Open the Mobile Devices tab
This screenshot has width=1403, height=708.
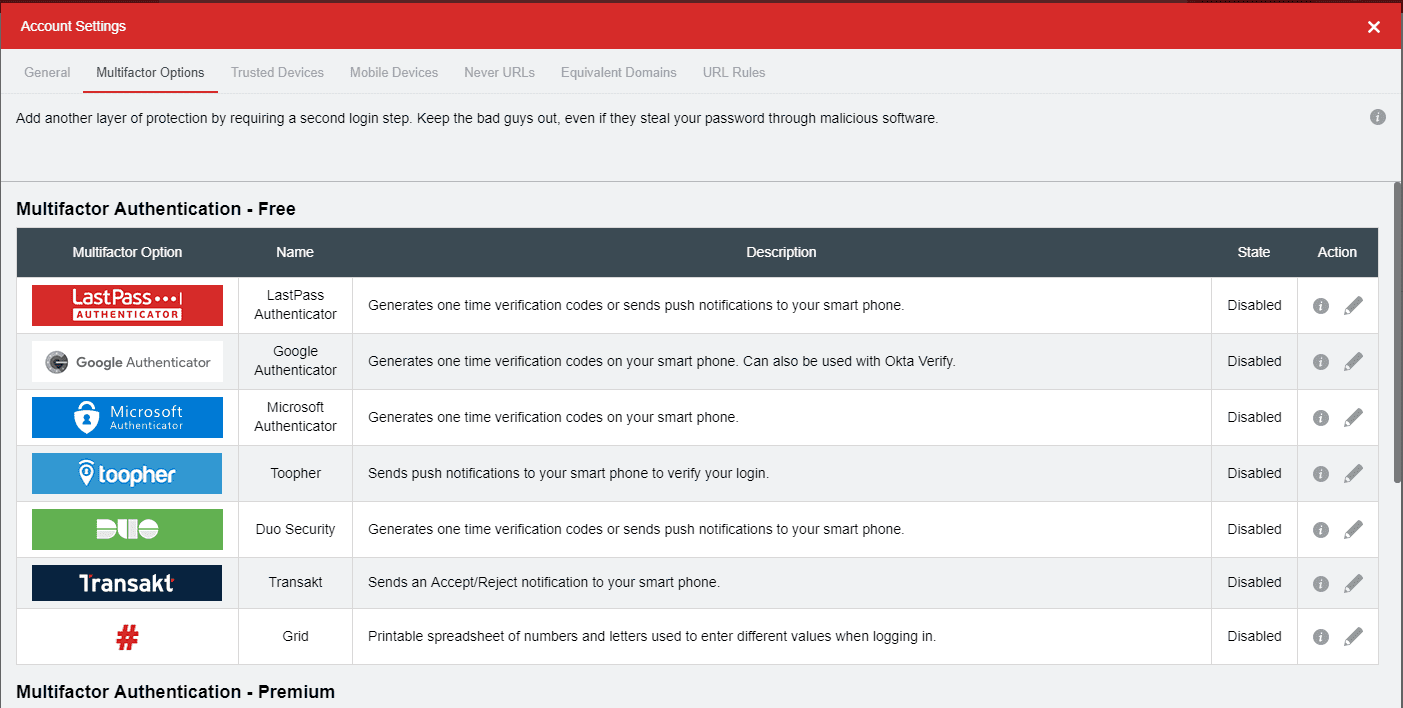394,72
